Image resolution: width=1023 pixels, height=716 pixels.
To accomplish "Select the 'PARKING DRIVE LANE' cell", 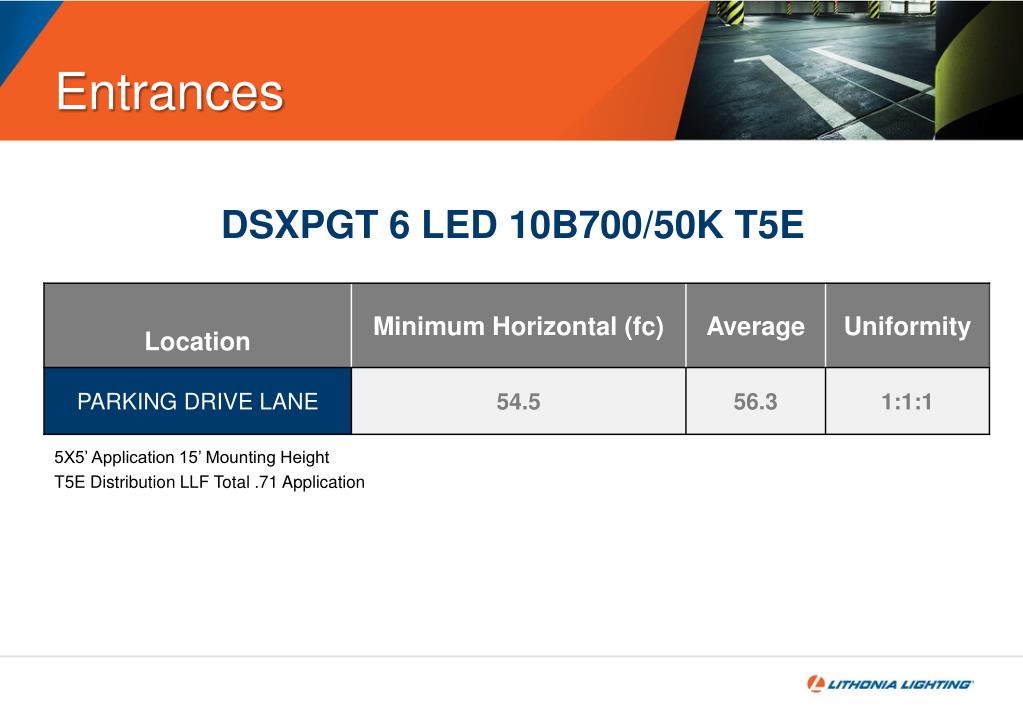I will pyautogui.click(x=197, y=401).
